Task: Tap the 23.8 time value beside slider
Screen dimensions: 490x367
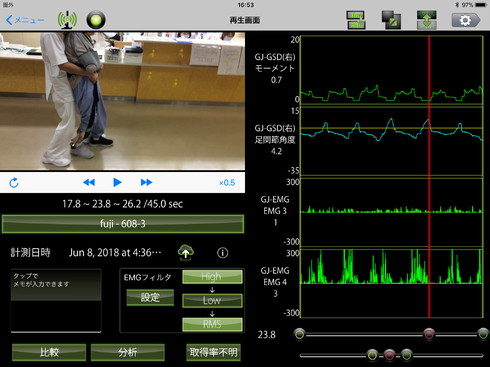Action: 267,335
